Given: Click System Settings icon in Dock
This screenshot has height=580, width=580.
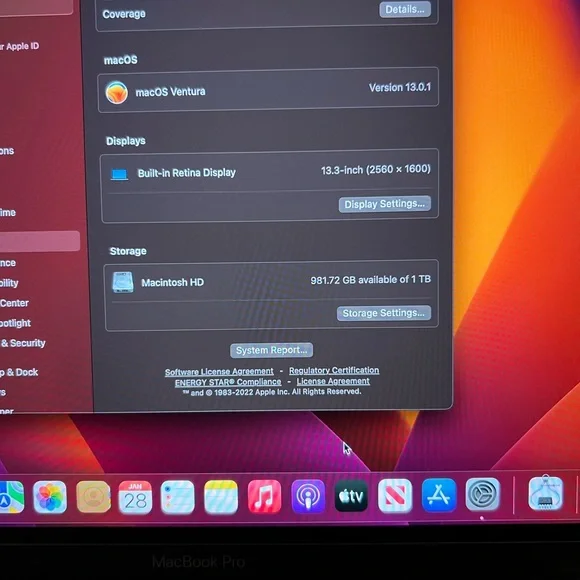Looking at the screenshot, I should pyautogui.click(x=482, y=494).
